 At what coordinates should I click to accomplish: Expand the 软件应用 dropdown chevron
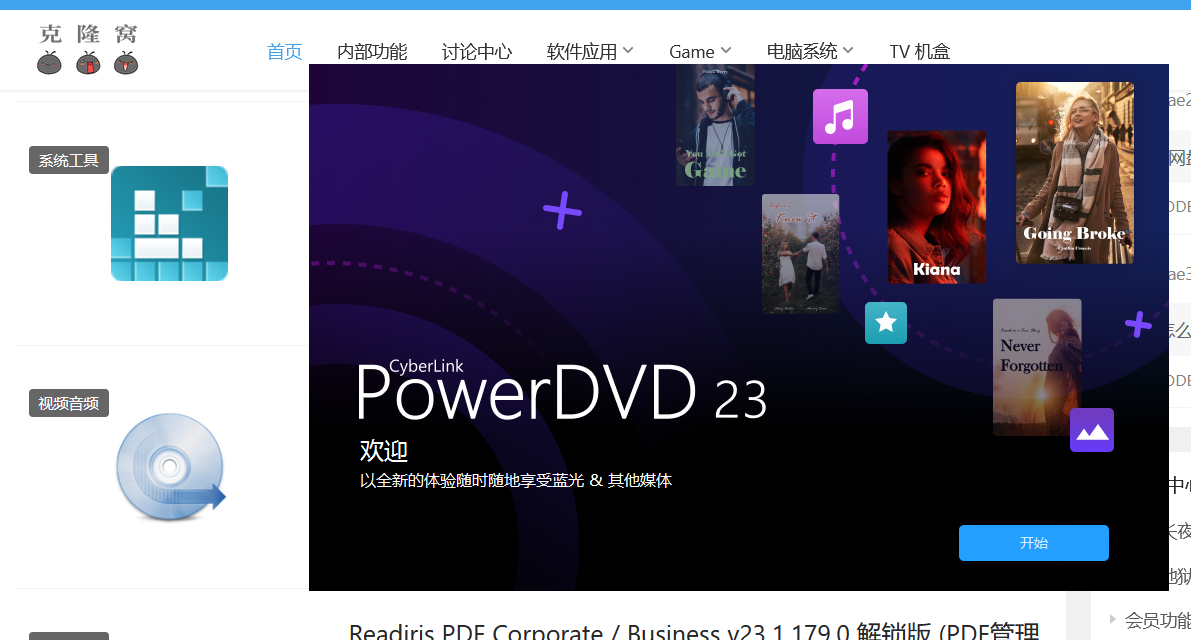[x=628, y=50]
